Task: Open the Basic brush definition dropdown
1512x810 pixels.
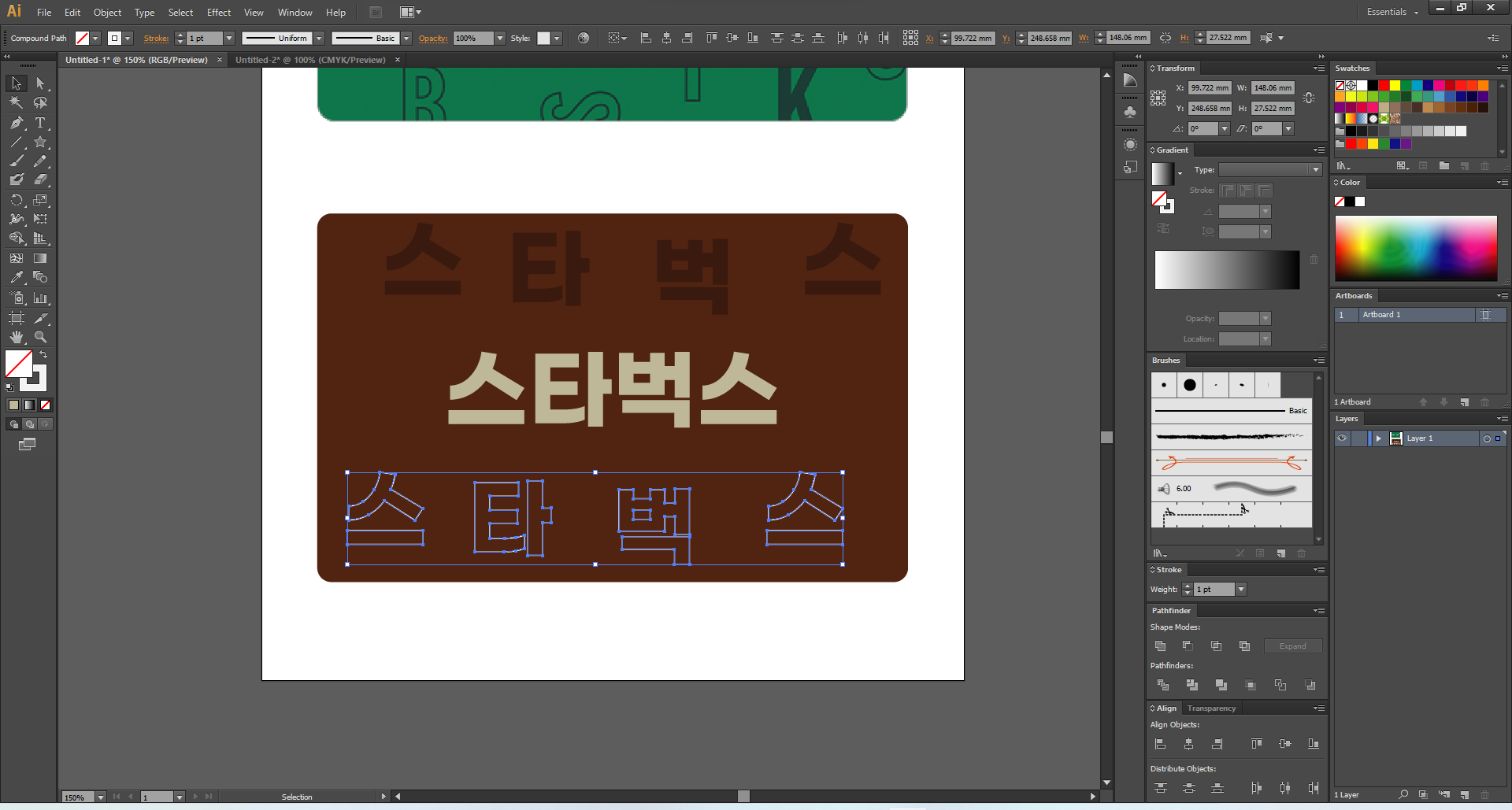Action: point(406,38)
